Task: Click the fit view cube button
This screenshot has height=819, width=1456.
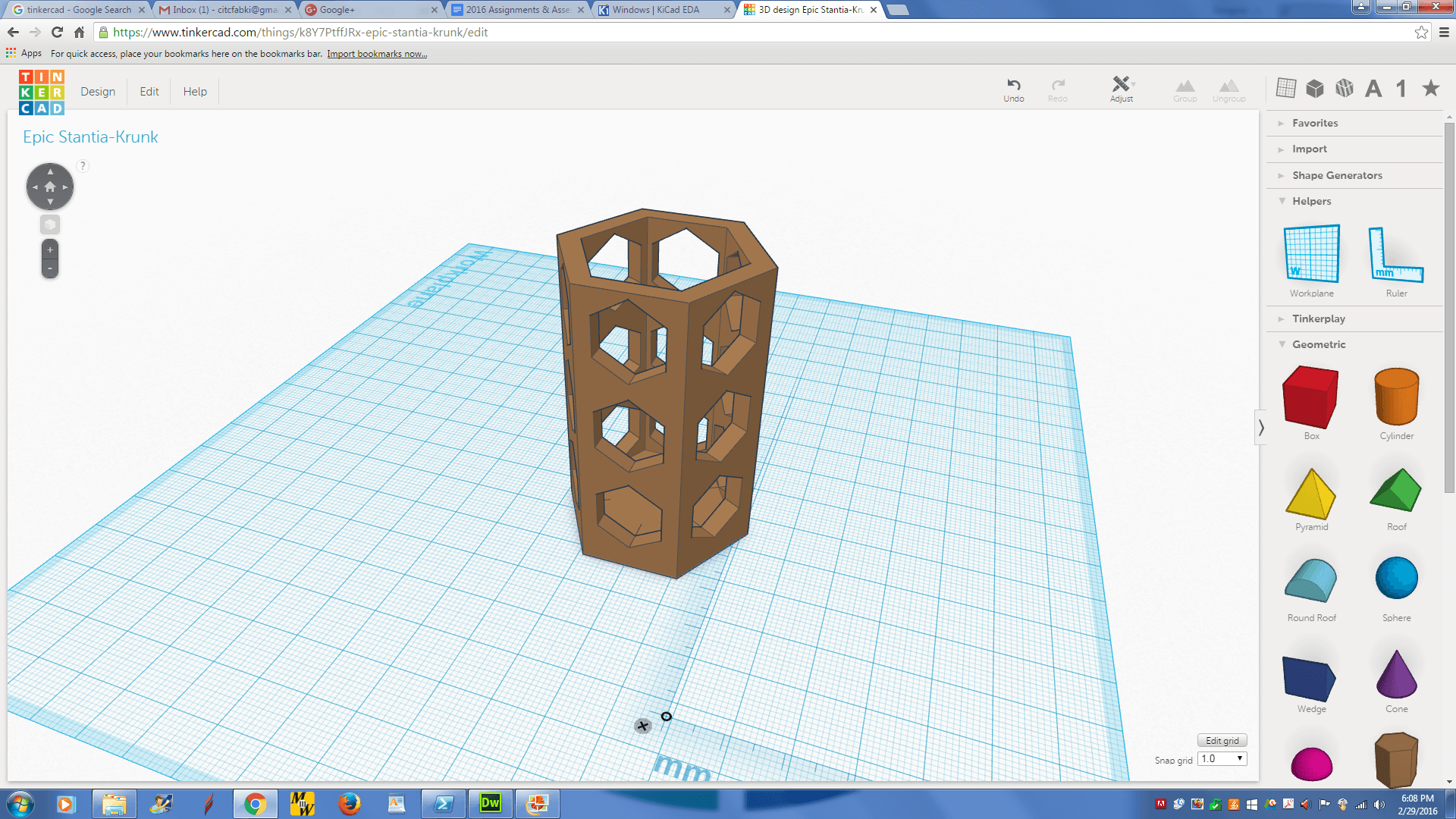Action: click(50, 224)
